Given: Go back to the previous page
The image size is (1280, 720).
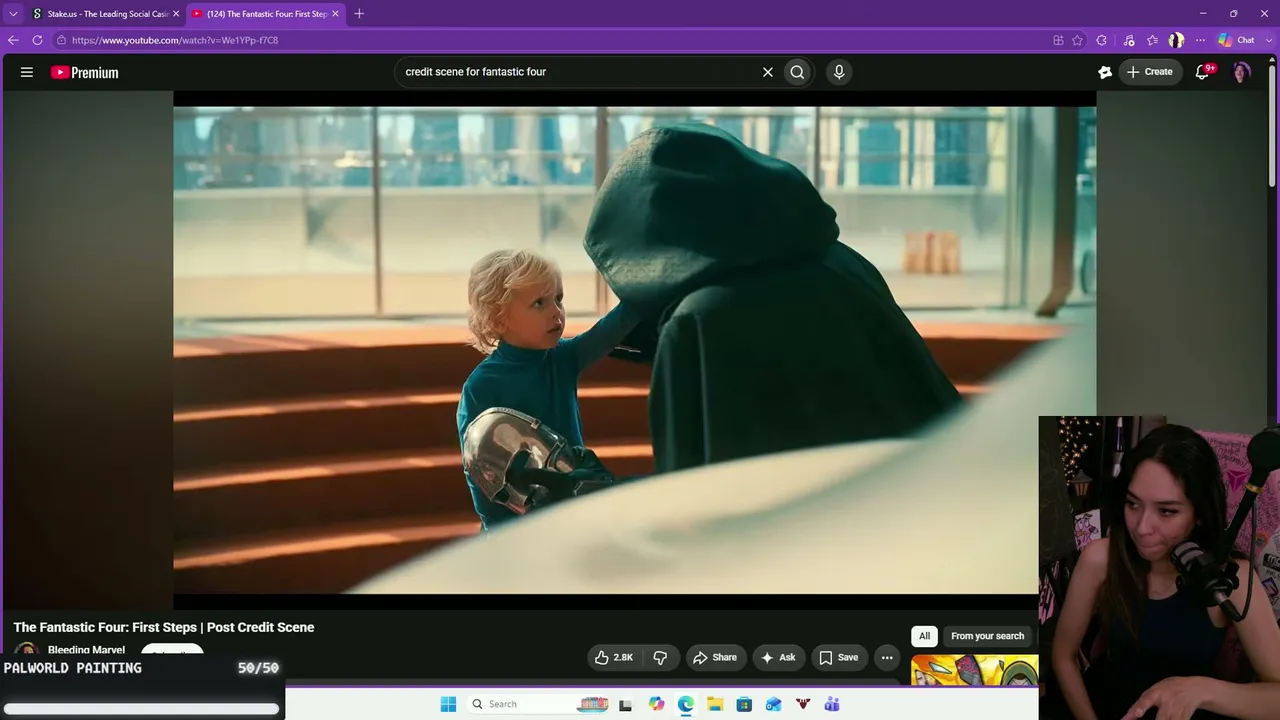Looking at the screenshot, I should click(x=13, y=40).
